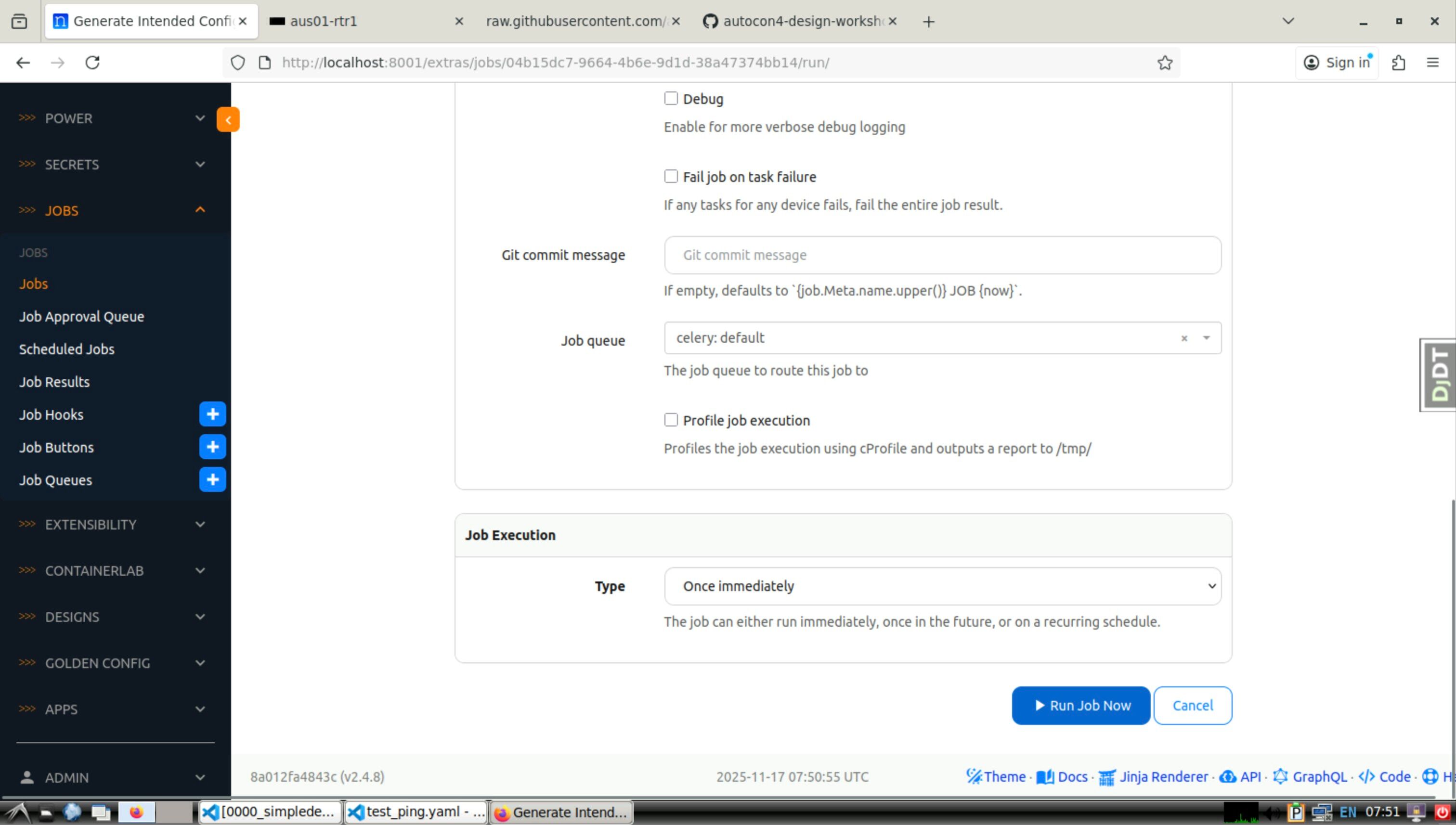This screenshot has height=825, width=1456.
Task: Open GraphQL from the footer
Action: coord(1310,777)
